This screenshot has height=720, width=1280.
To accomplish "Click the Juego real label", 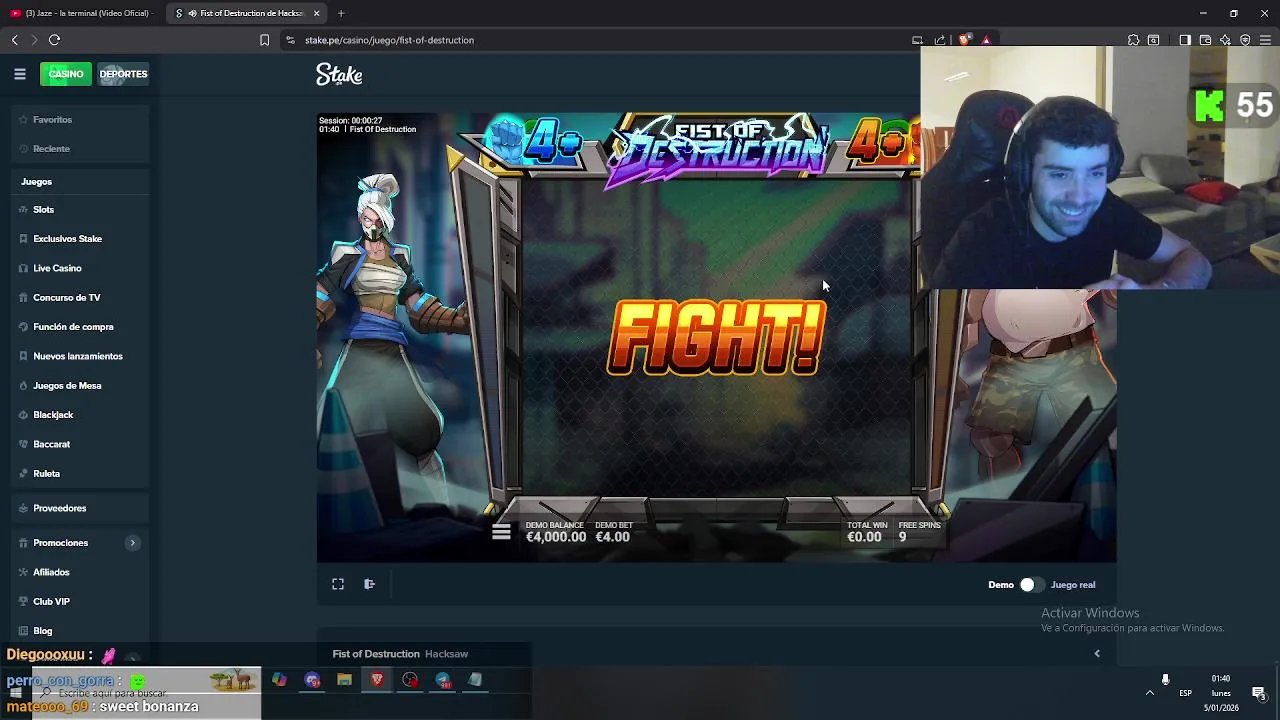I will coord(1073,585).
